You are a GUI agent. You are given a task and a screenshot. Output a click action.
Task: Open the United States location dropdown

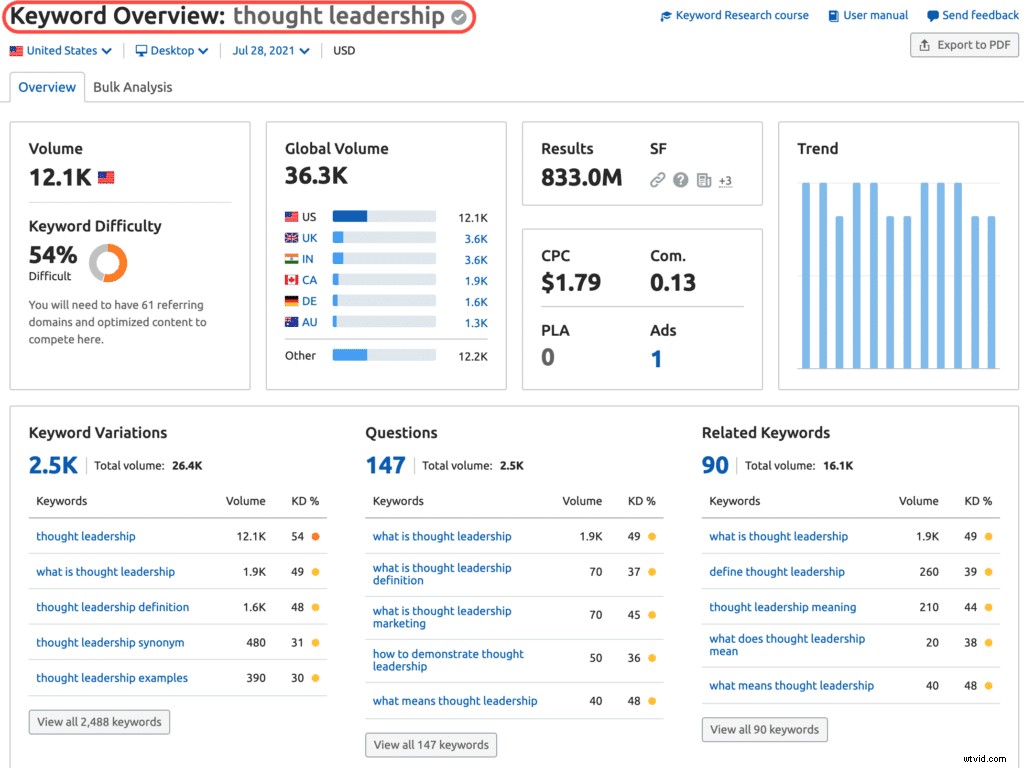tap(59, 50)
